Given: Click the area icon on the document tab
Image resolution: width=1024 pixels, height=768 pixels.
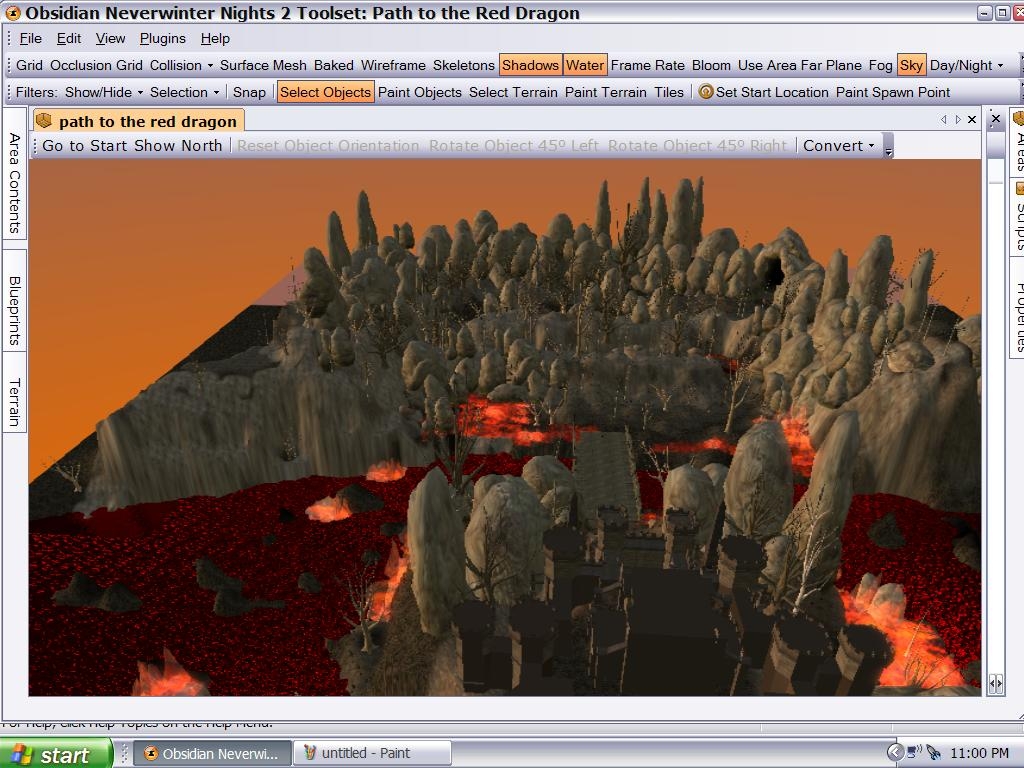Looking at the screenshot, I should tap(44, 121).
